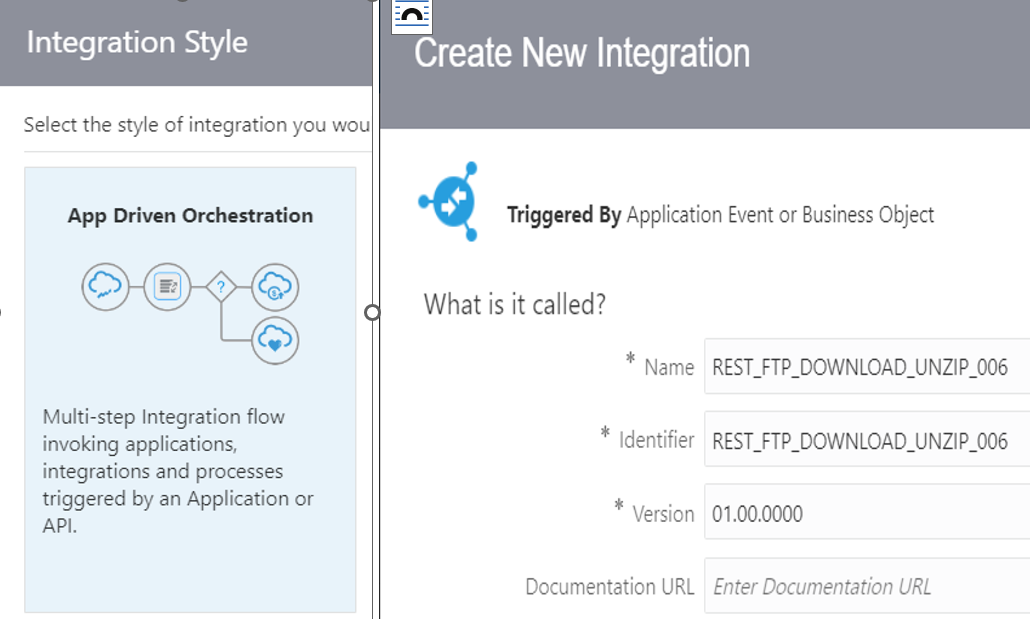This screenshot has height=619, width=1030.
Task: Click the cloud heart icon in flow diagram
Action: (x=274, y=340)
